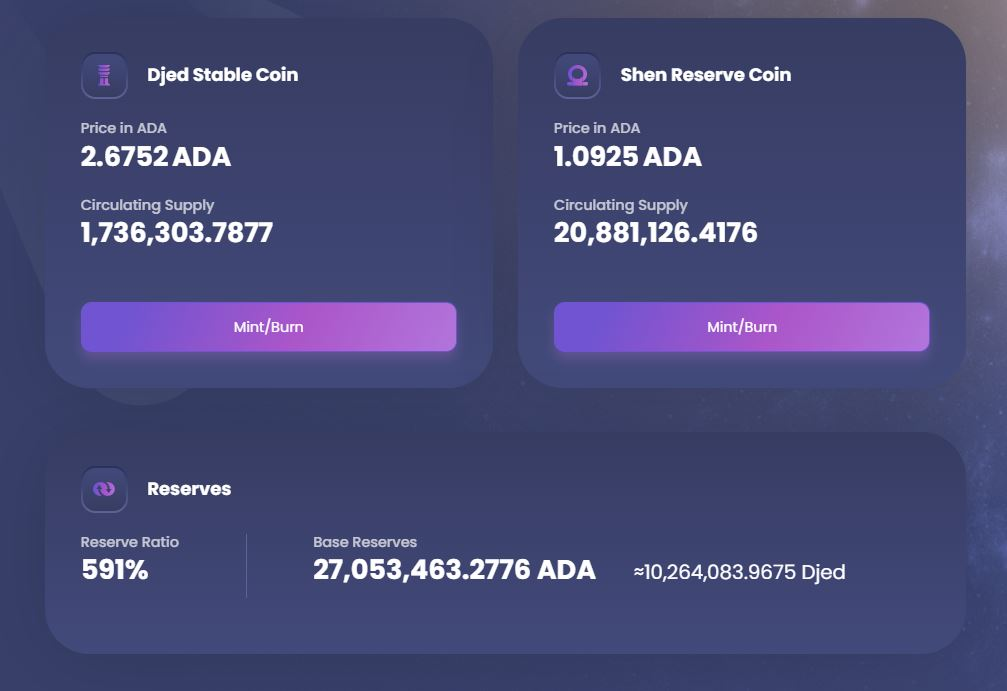Viewport: 1007px width, 691px height.
Task: Click Circulating Supply label in Shen card
Action: click(x=621, y=205)
